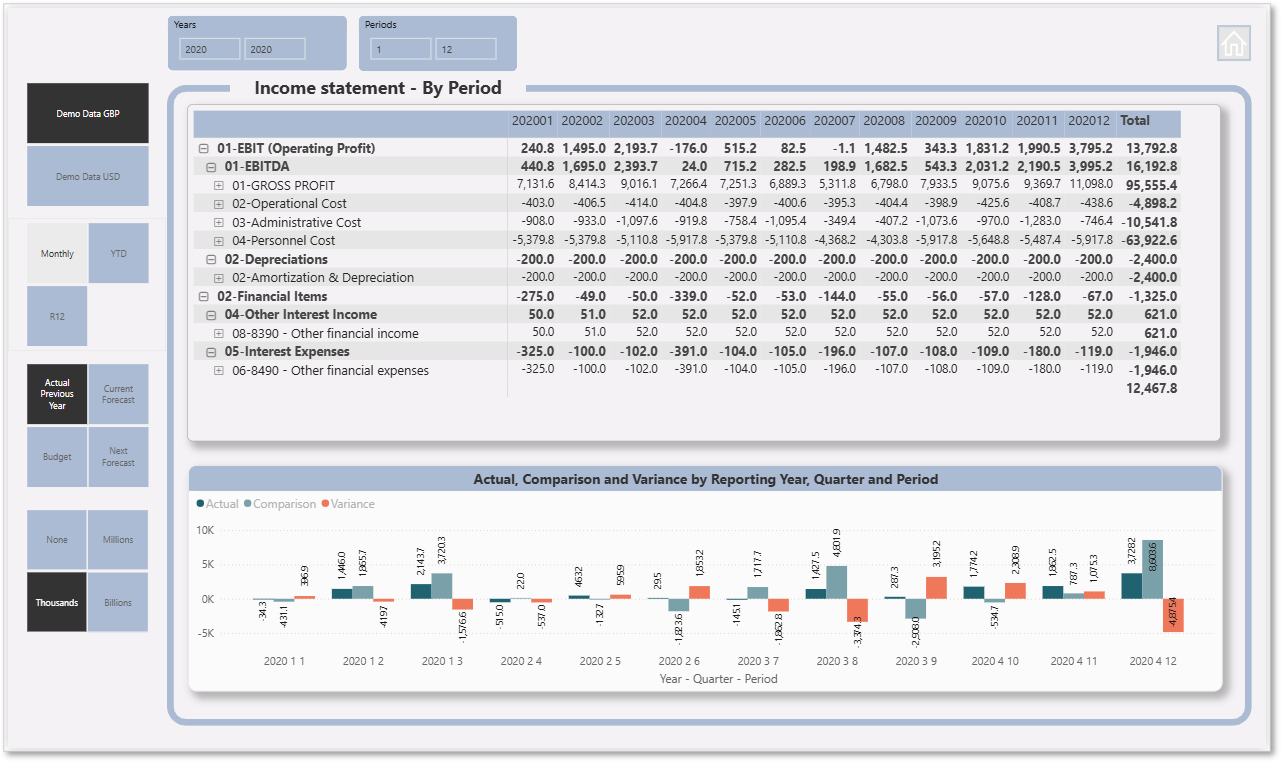Select the Demo Data GBP slicer
The height and width of the screenshot is (762, 1281).
[88, 114]
